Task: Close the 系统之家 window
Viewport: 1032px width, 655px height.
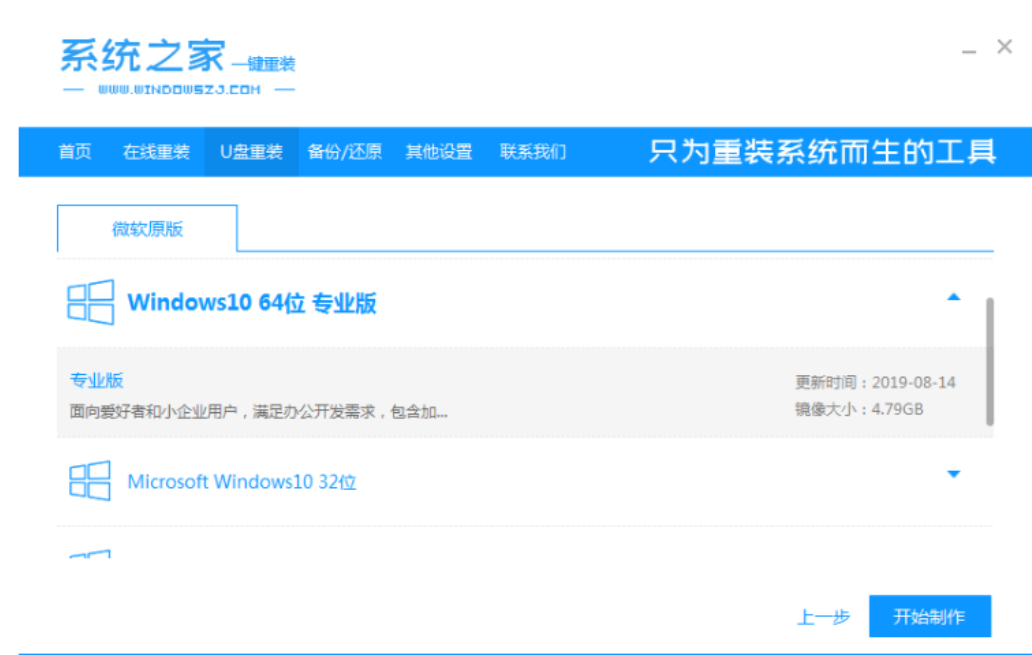Action: (1004, 47)
